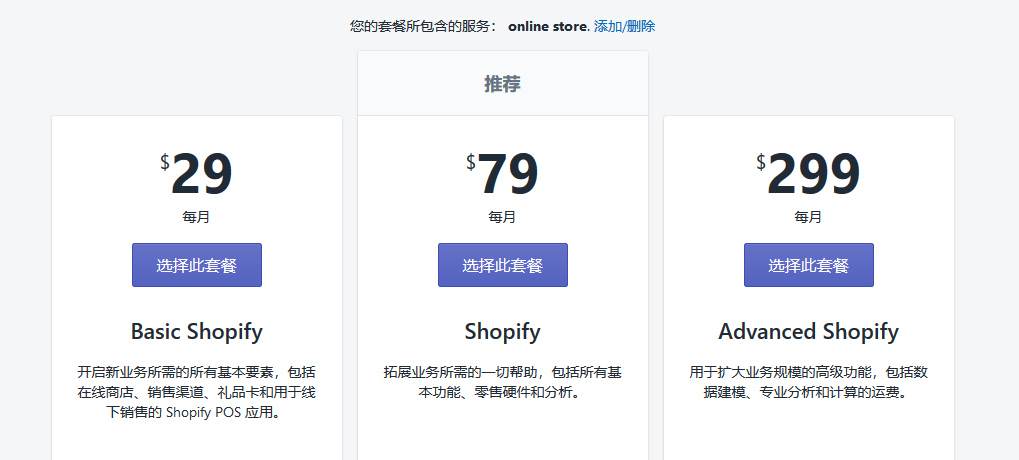The height and width of the screenshot is (460, 1019).
Task: Click the 推荐 label above the middle plan
Action: (x=502, y=84)
